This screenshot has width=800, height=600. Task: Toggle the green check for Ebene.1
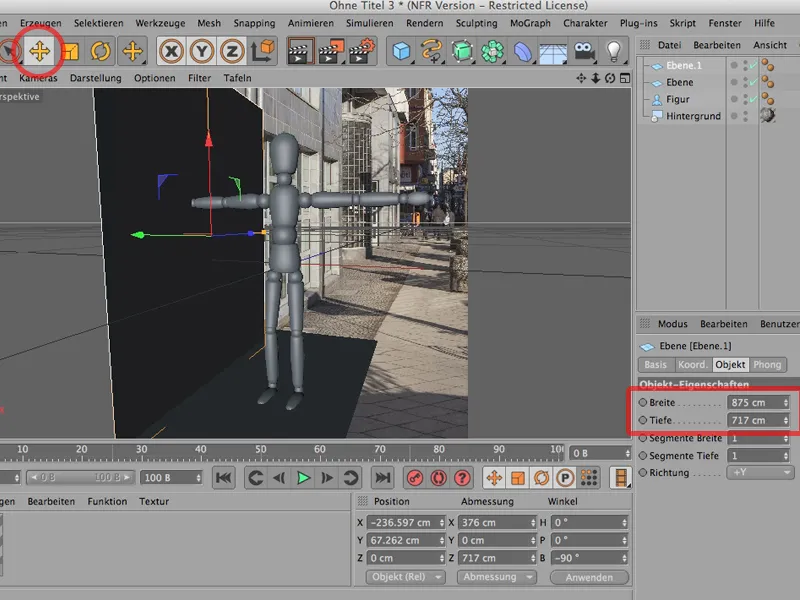tap(754, 65)
